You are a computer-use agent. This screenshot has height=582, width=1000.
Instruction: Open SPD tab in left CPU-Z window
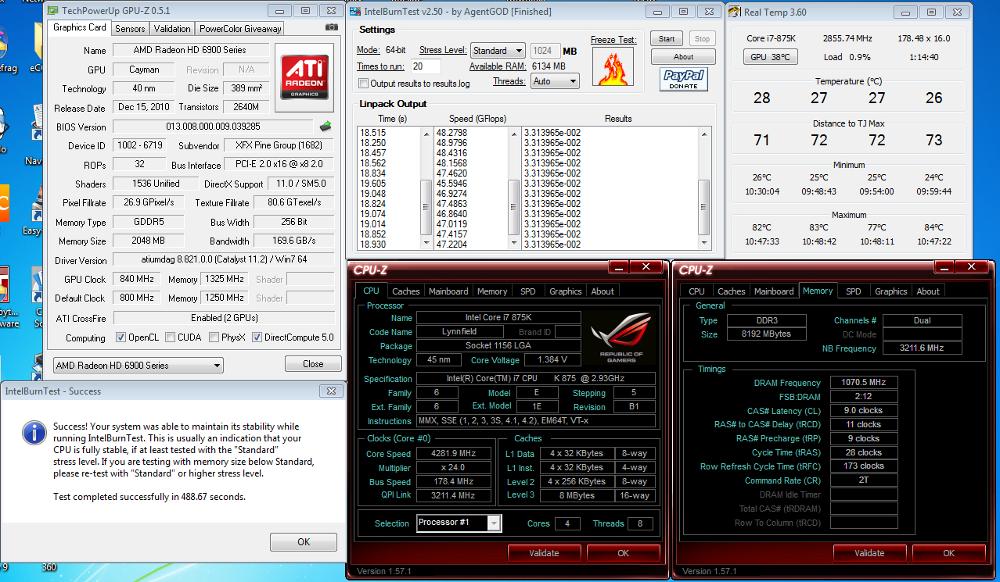coord(527,291)
